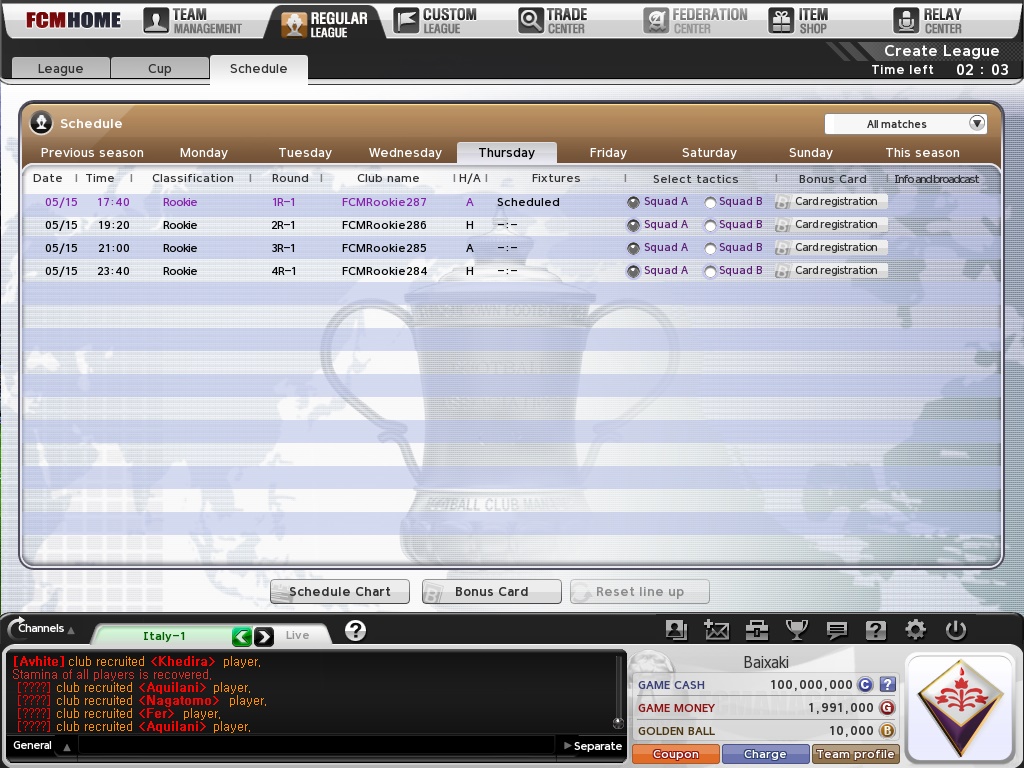Click the mail icon in the bottom toolbar
This screenshot has width=1024, height=768.
[717, 630]
